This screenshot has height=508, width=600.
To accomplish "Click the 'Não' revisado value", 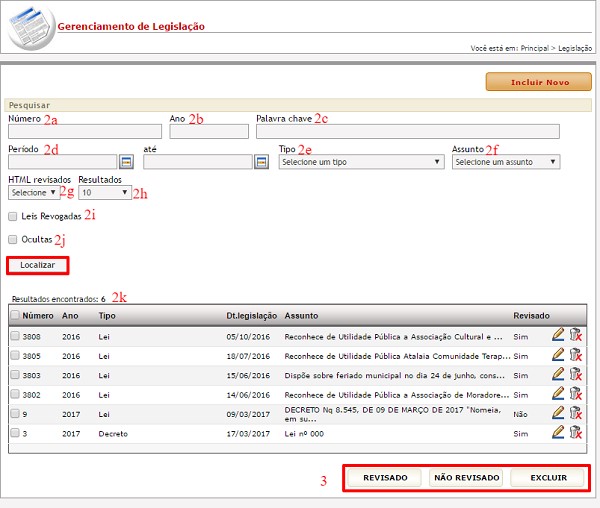I will (x=520, y=414).
